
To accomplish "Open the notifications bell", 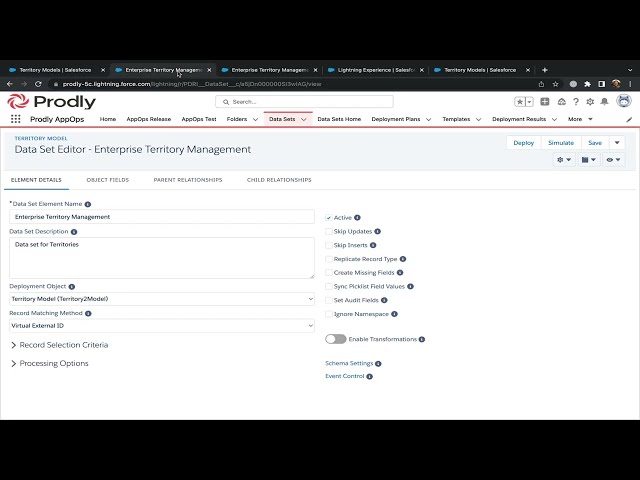I will [604, 102].
